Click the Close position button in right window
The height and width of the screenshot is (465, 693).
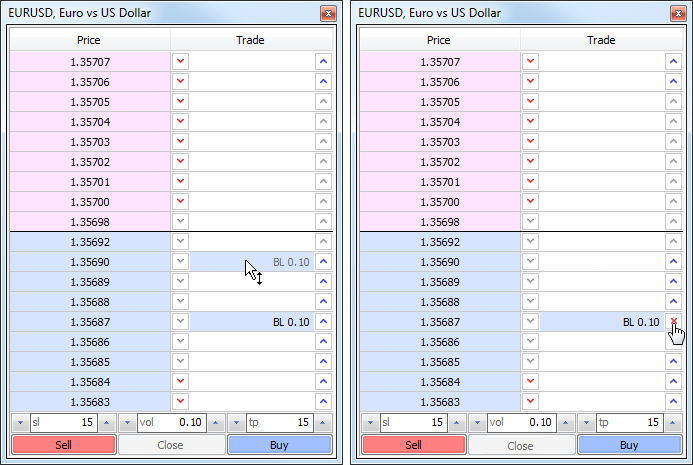pyautogui.click(x=519, y=445)
